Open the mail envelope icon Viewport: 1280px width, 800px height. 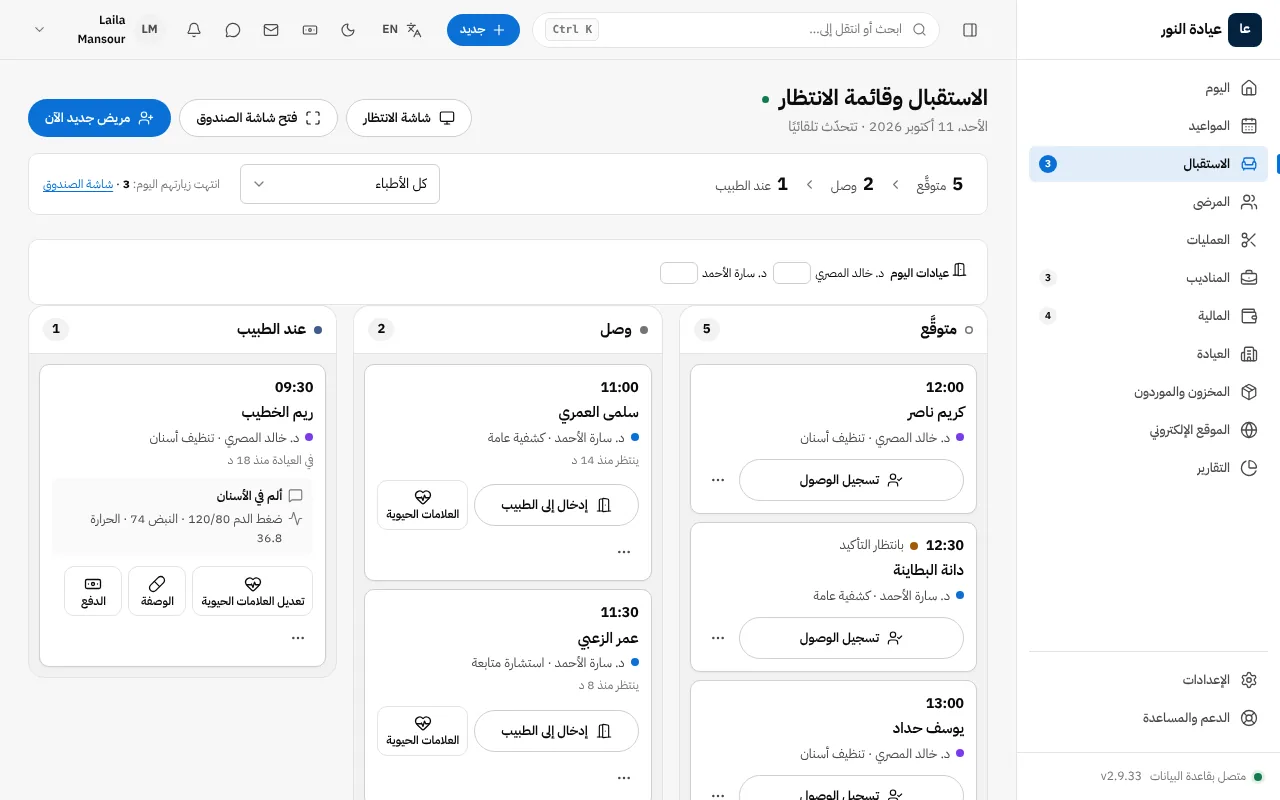coord(271,30)
